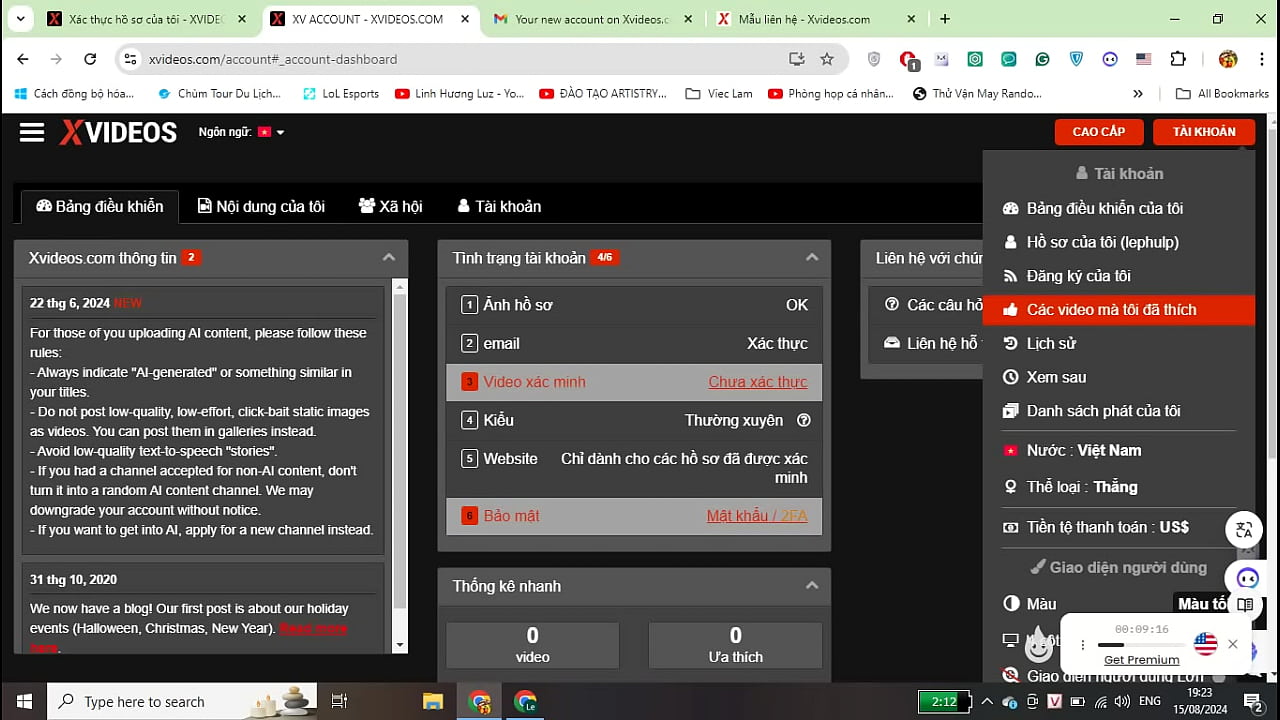
Task: Change country Nước: Việt Nam
Action: [x=1083, y=450]
